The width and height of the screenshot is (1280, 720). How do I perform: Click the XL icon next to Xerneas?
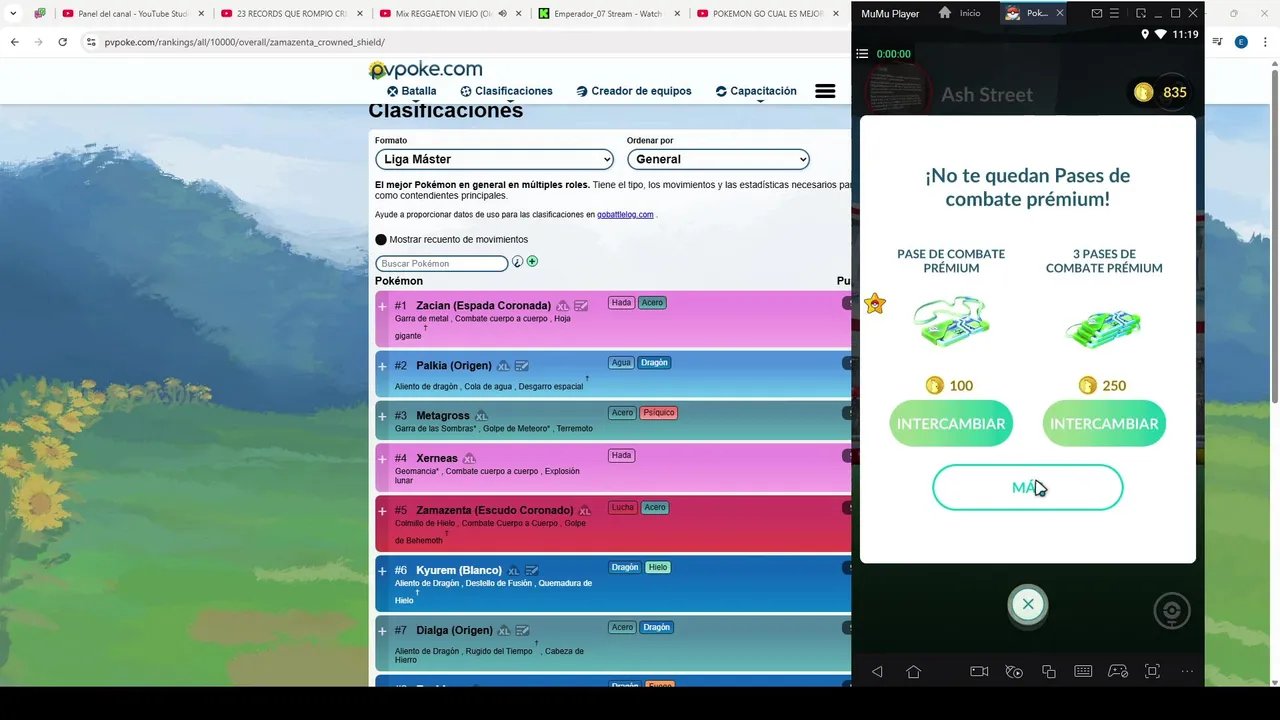[469, 458]
